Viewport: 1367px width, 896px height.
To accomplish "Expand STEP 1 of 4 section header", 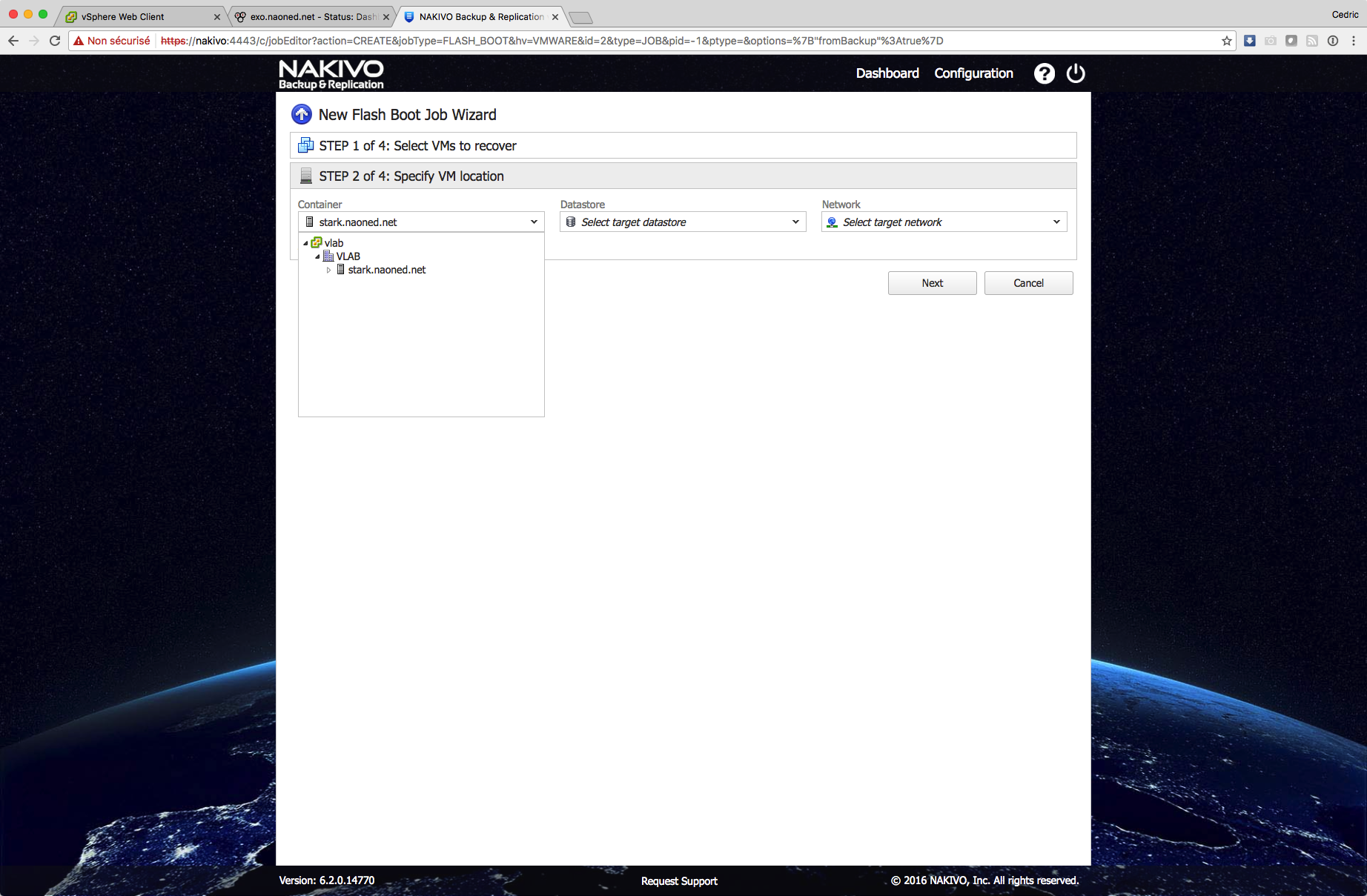I will click(417, 146).
